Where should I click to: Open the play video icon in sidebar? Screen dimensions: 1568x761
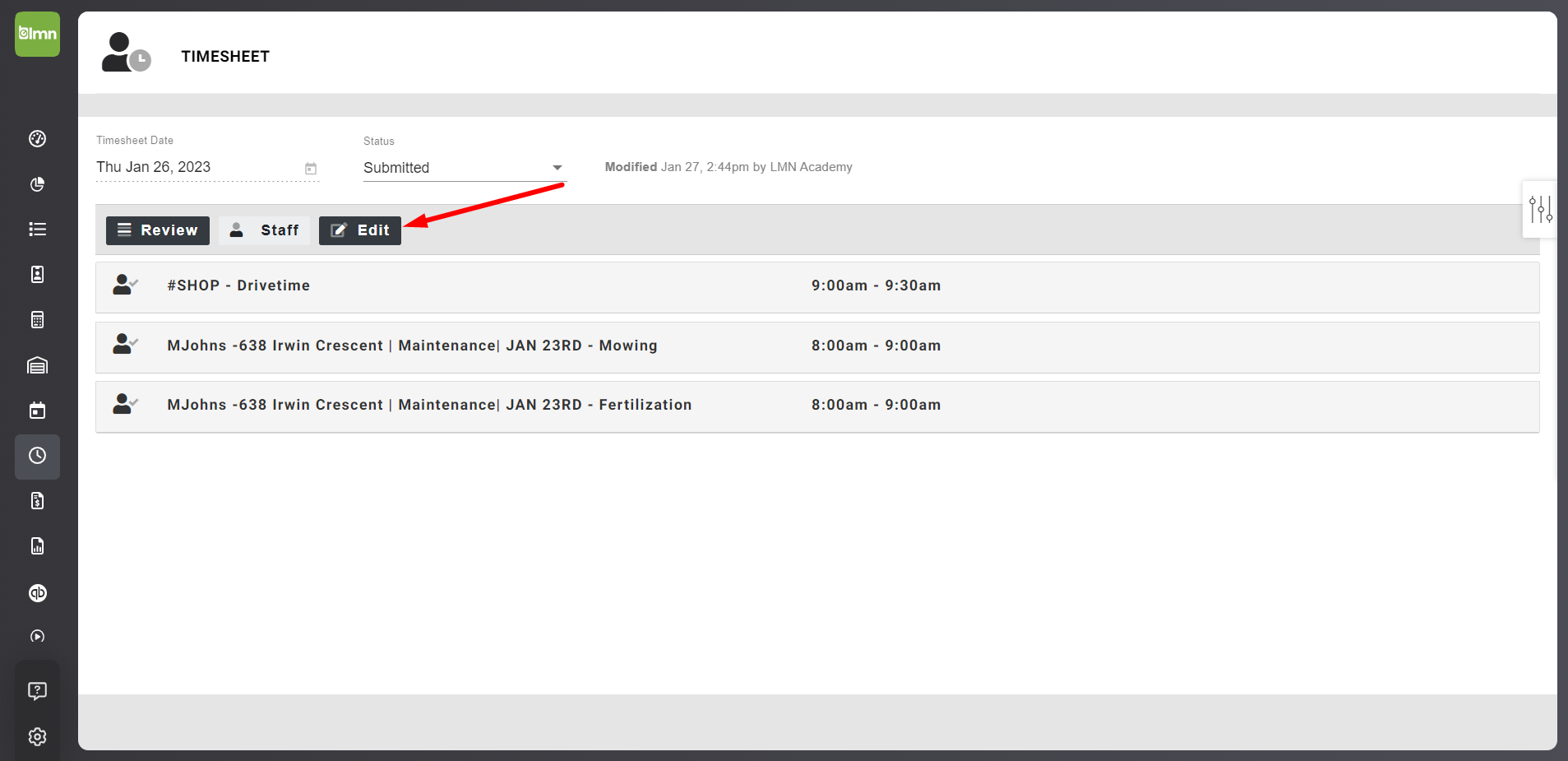[37, 636]
